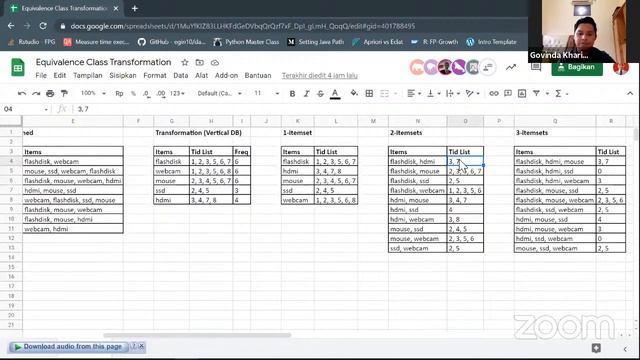Toggle italic formatting
Screen dimensions: 640x360
(306, 93)
